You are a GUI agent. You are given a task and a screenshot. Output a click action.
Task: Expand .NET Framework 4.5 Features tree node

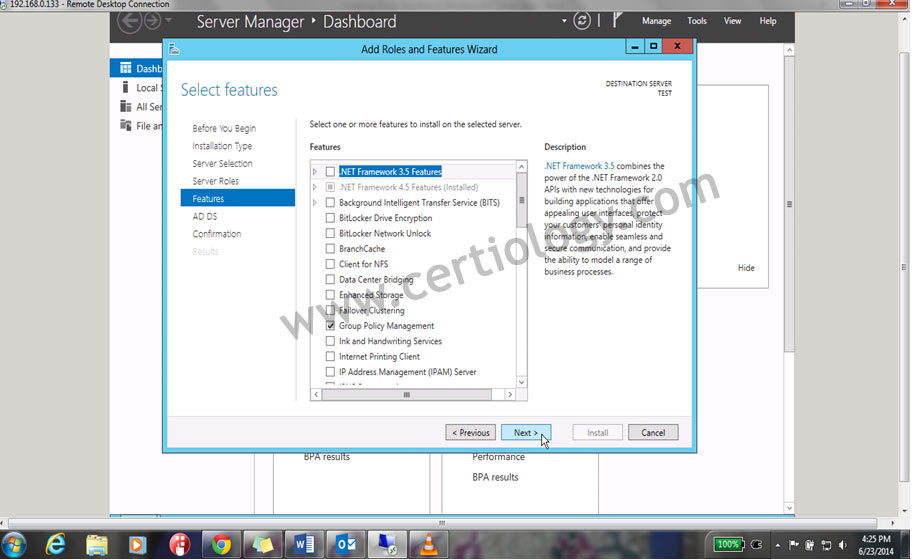(x=315, y=187)
